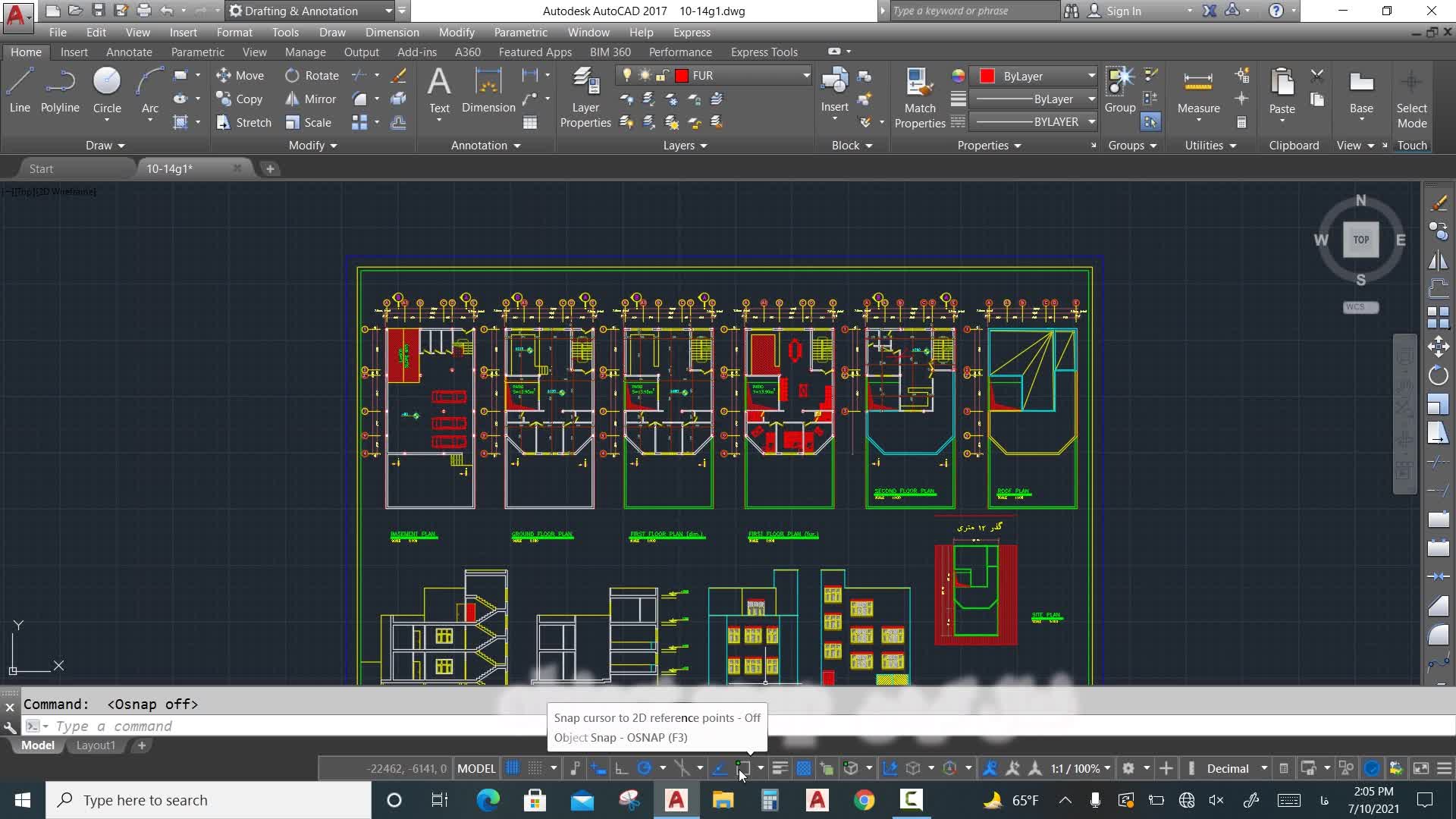The image size is (1456, 819).
Task: Click the Stretch tool
Action: 243,122
